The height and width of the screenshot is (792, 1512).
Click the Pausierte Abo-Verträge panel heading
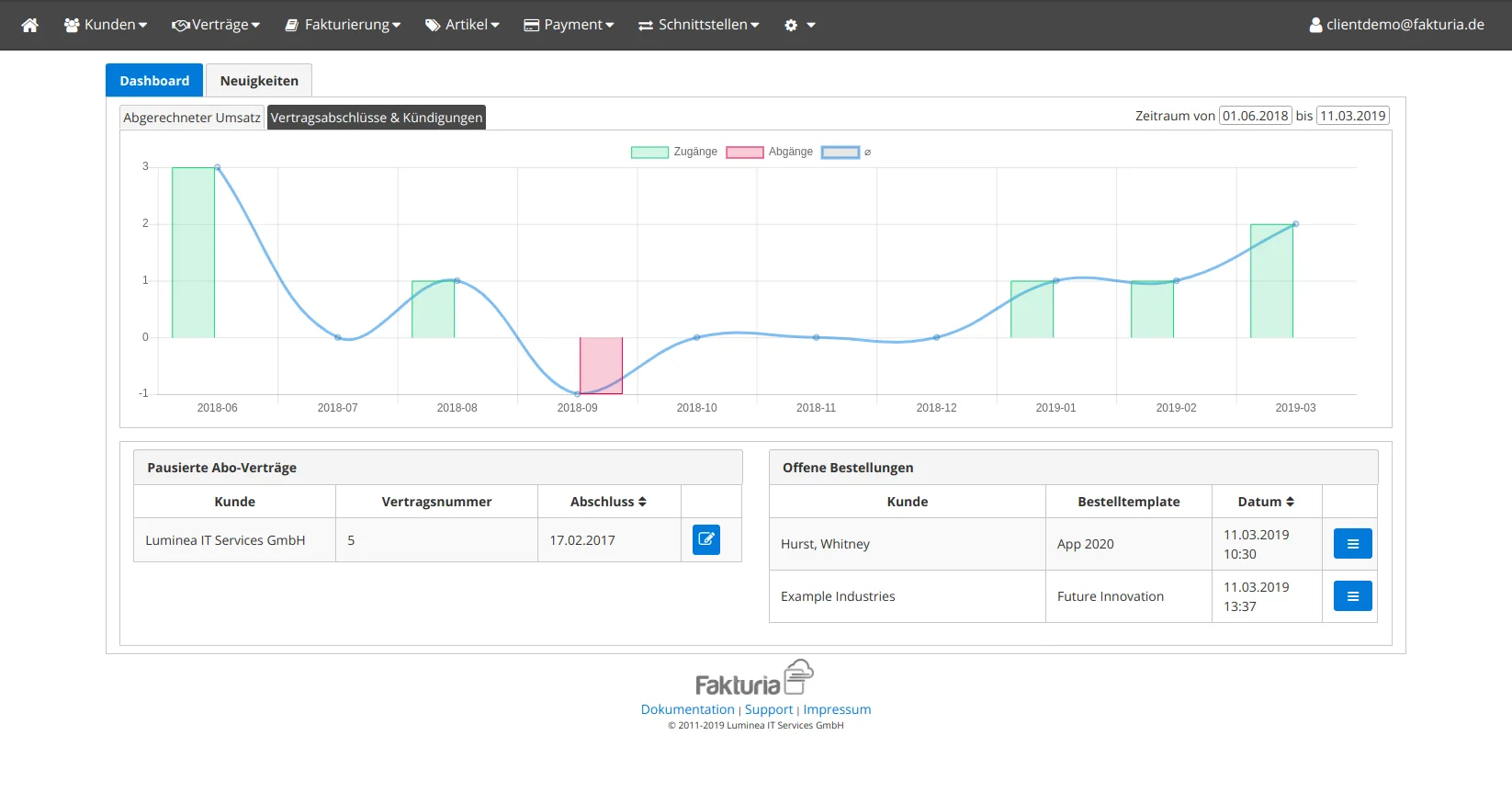[437, 468]
